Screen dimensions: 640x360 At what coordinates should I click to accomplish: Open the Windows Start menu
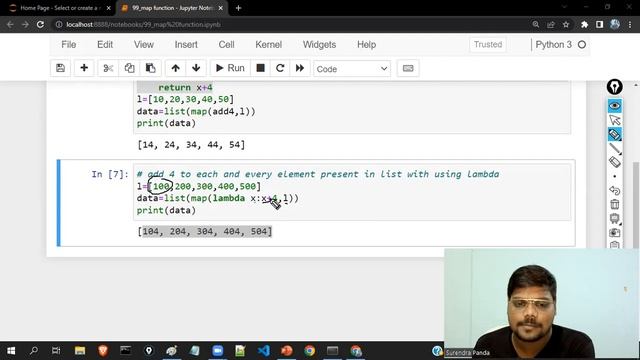(11, 351)
